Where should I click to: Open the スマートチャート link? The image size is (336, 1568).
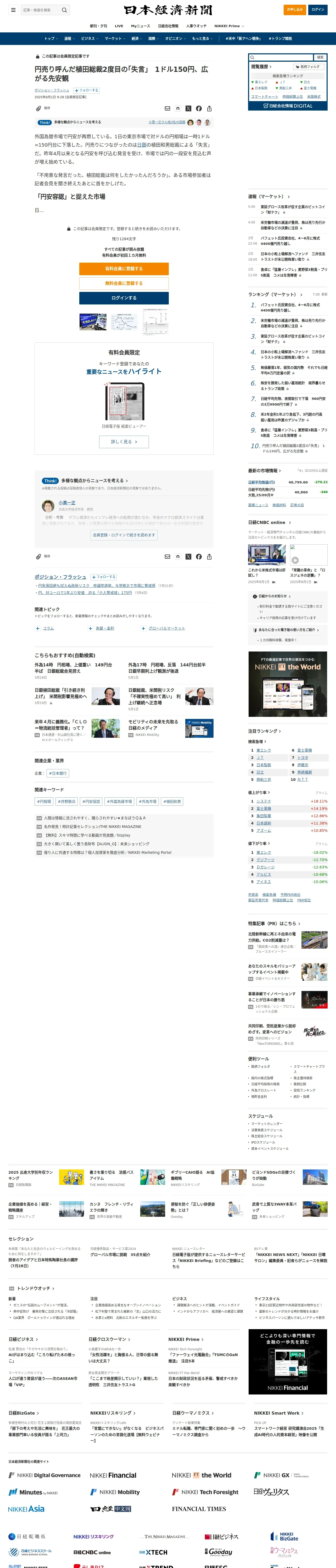[x=265, y=96]
